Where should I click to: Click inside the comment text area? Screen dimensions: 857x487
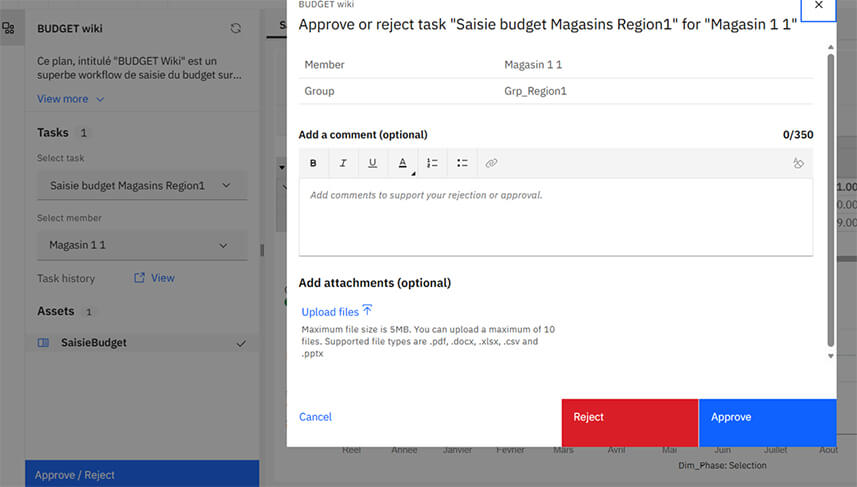(555, 216)
